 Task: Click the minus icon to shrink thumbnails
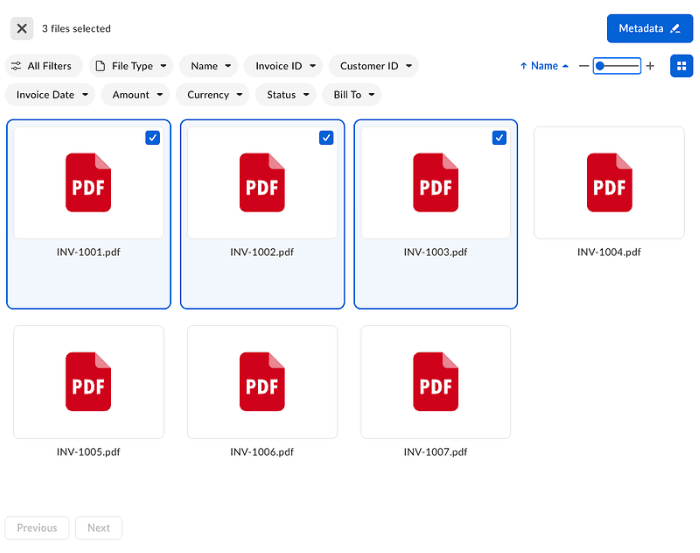tap(584, 66)
